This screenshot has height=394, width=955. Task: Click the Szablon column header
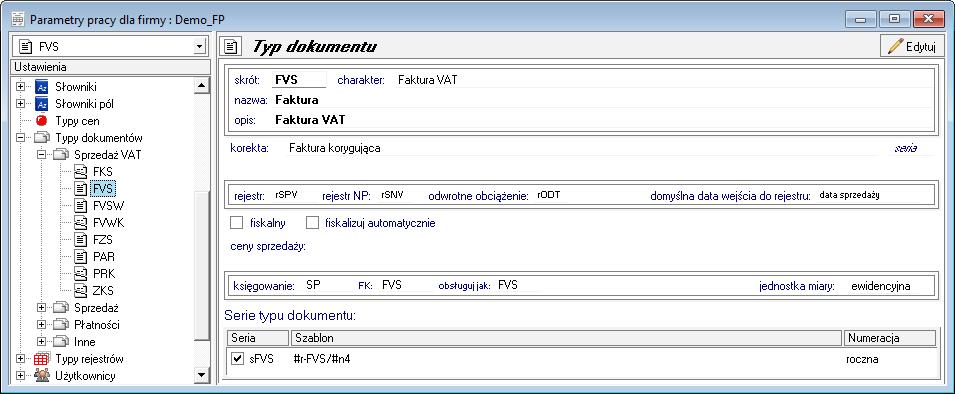[x=566, y=338]
